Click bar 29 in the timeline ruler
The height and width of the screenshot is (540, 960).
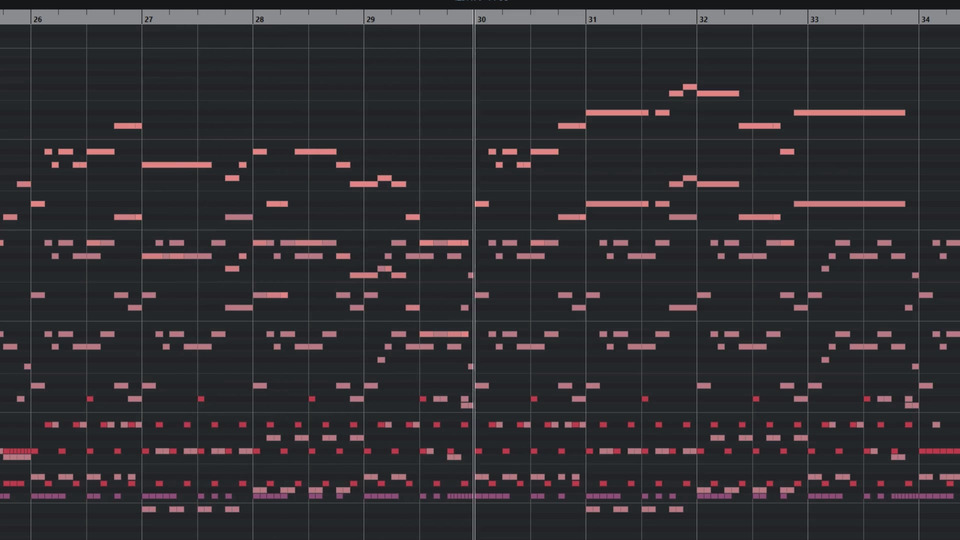coord(370,20)
